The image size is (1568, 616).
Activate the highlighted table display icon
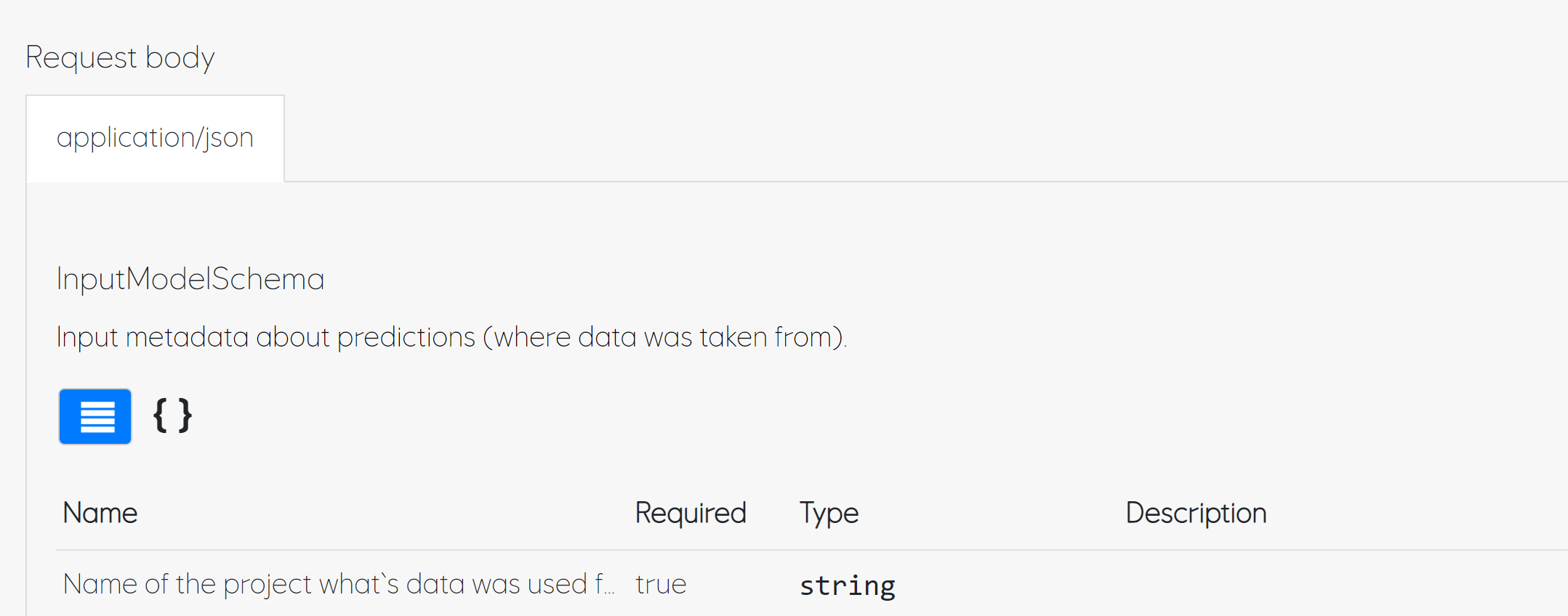tap(95, 416)
